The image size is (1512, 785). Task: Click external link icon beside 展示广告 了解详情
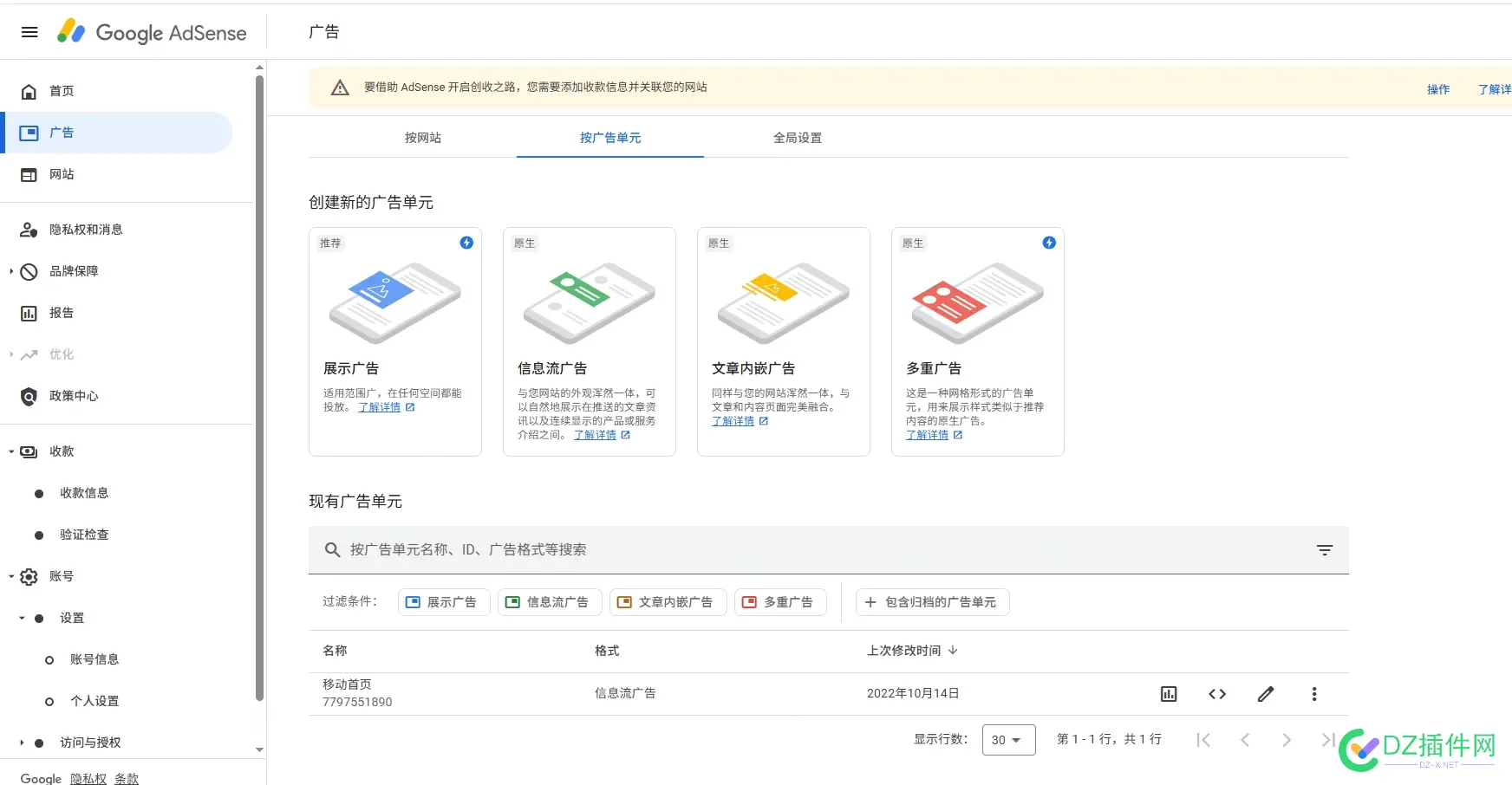click(410, 407)
